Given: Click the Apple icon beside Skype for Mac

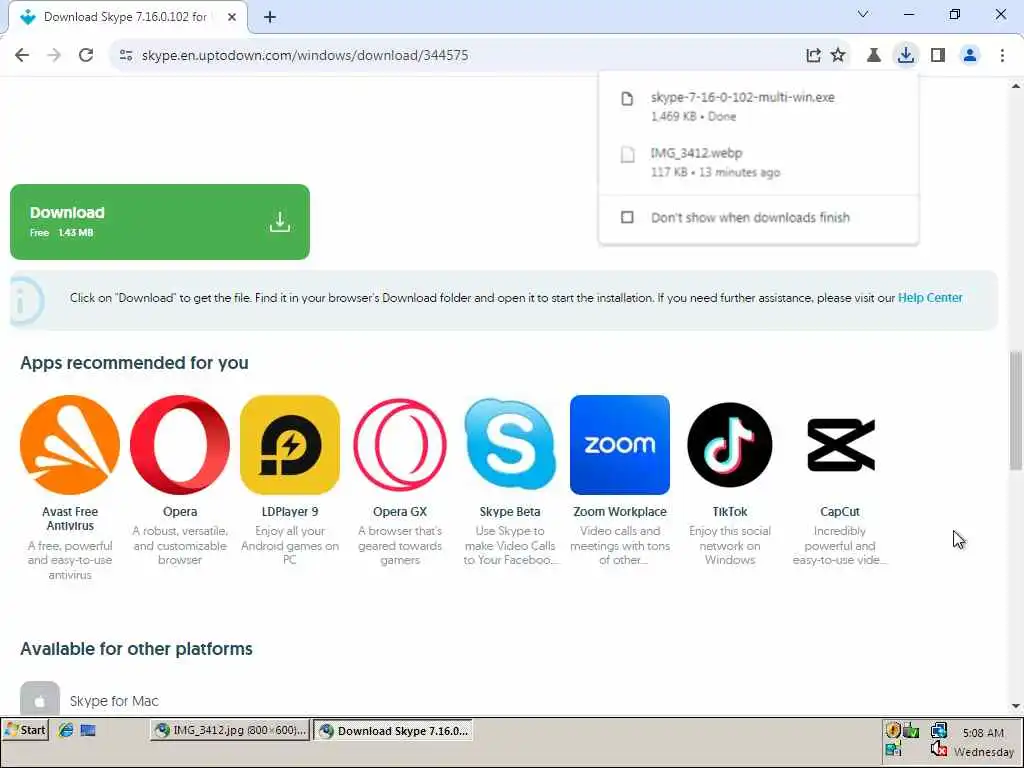Looking at the screenshot, I should [40, 699].
